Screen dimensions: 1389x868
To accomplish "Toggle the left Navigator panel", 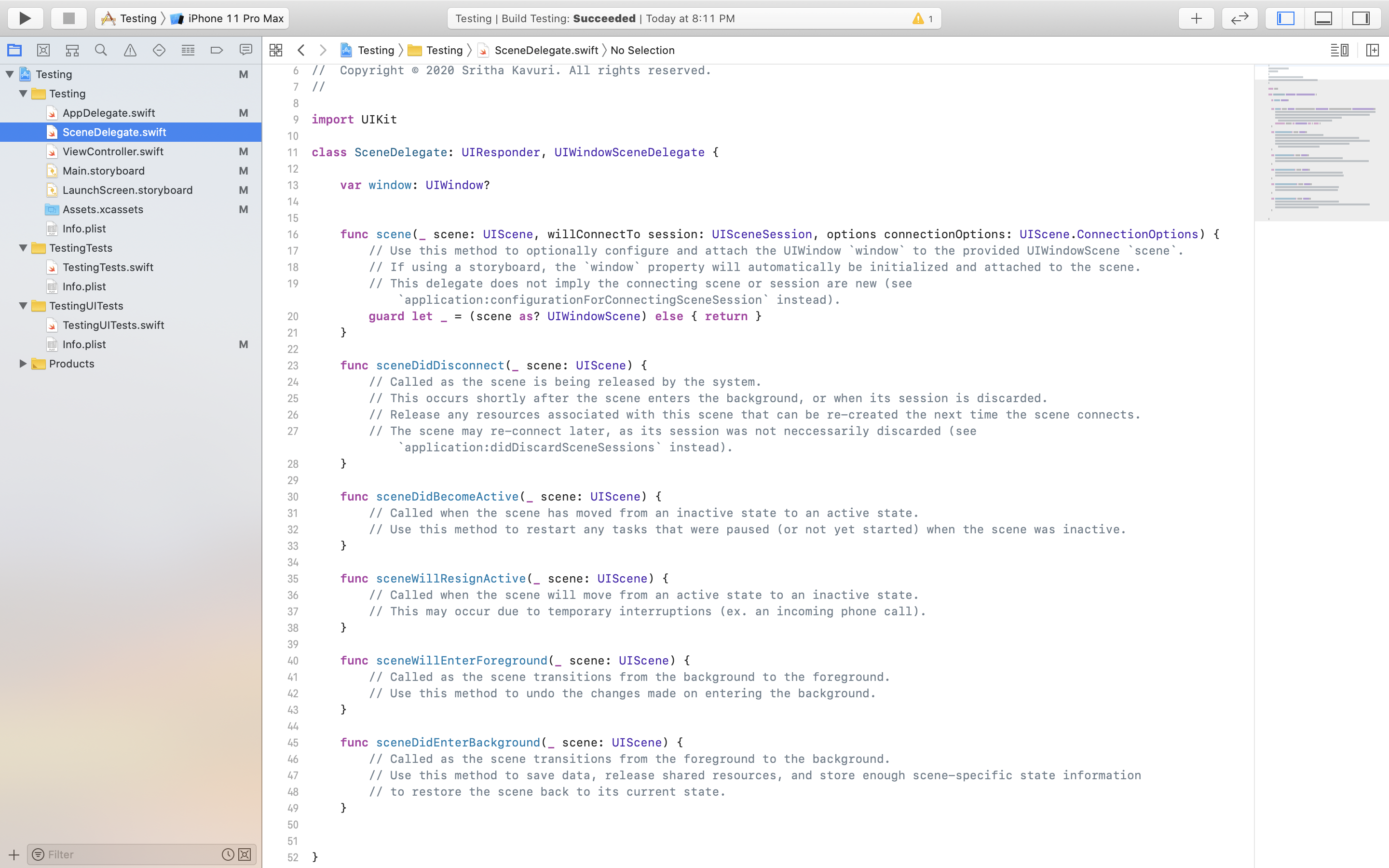I will pyautogui.click(x=1286, y=18).
